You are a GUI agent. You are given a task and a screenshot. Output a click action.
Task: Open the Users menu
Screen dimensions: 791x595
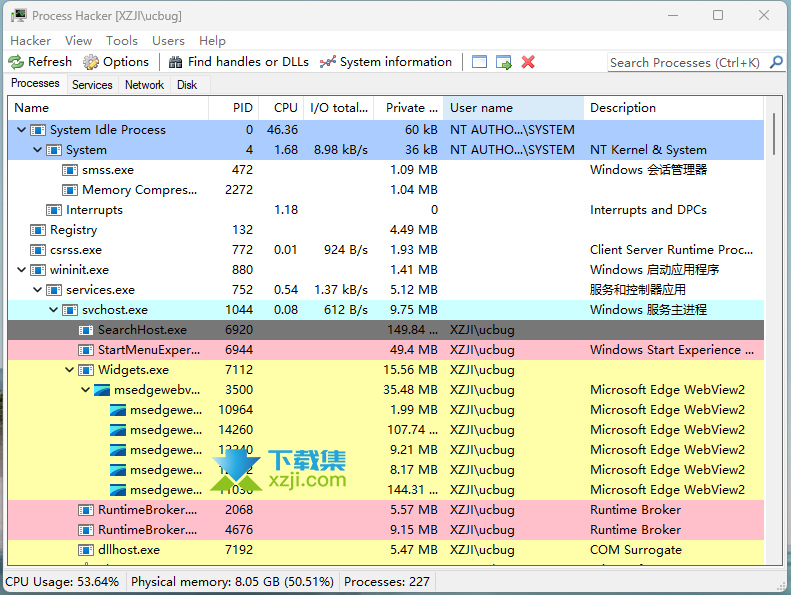168,41
